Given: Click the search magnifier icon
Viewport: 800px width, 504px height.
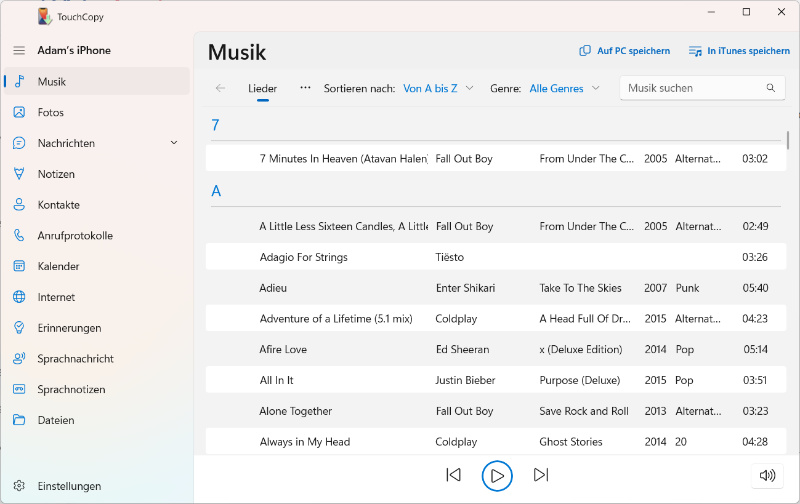Looking at the screenshot, I should click(770, 88).
